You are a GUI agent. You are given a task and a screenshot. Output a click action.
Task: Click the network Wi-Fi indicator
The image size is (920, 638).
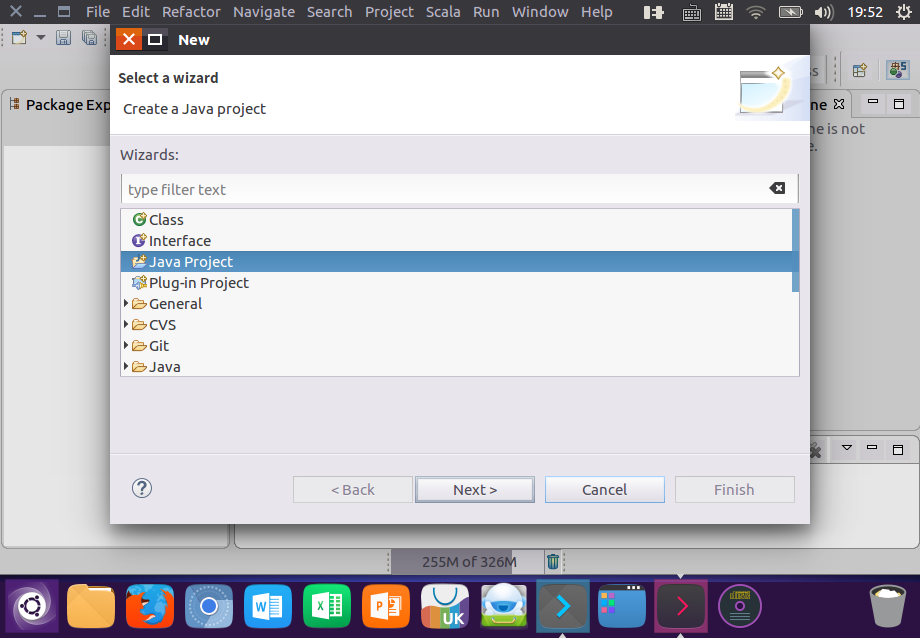(x=756, y=12)
